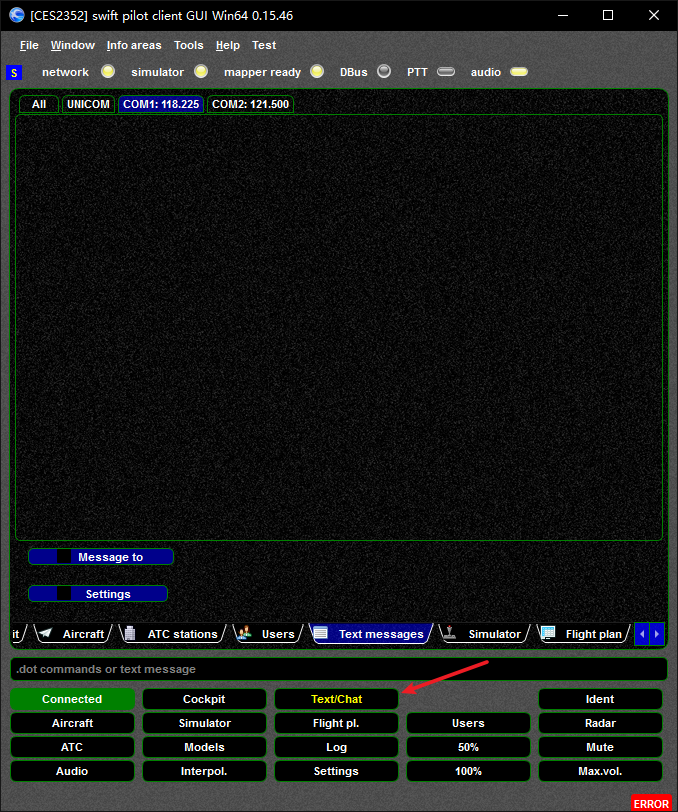Open the Info areas menu
The width and height of the screenshot is (678, 812).
click(134, 45)
